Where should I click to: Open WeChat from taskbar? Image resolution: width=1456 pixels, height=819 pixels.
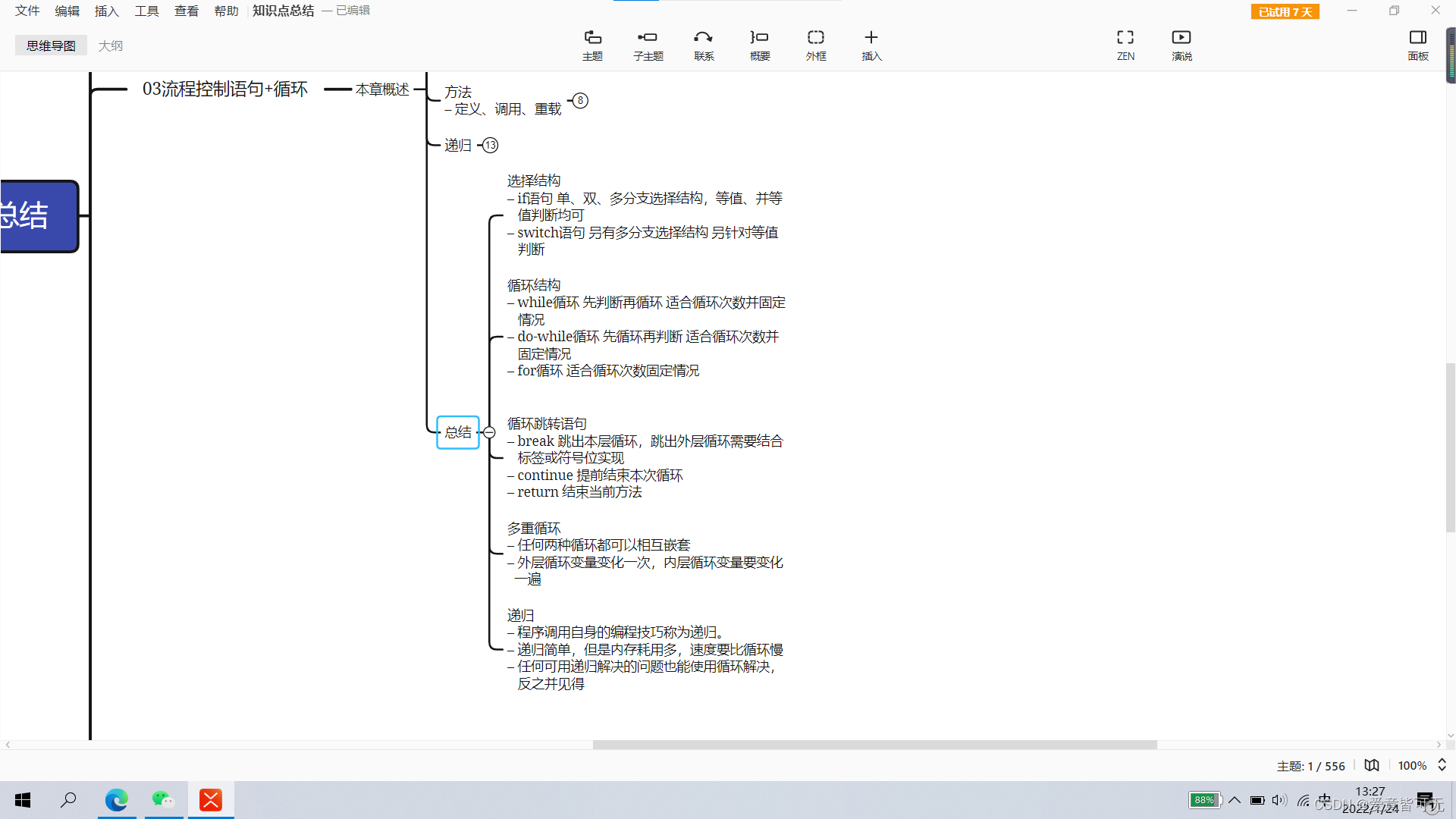coord(164,800)
